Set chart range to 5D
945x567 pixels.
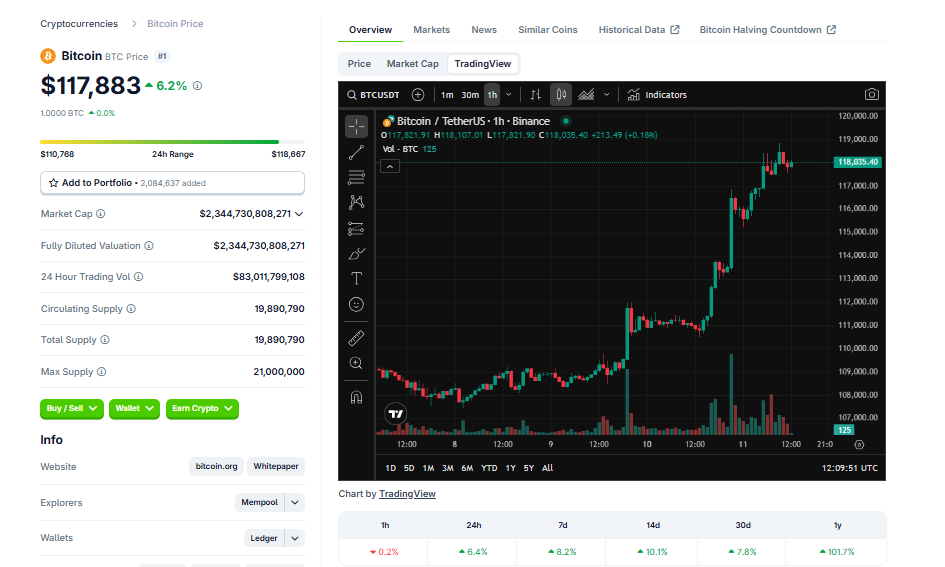pyautogui.click(x=409, y=468)
